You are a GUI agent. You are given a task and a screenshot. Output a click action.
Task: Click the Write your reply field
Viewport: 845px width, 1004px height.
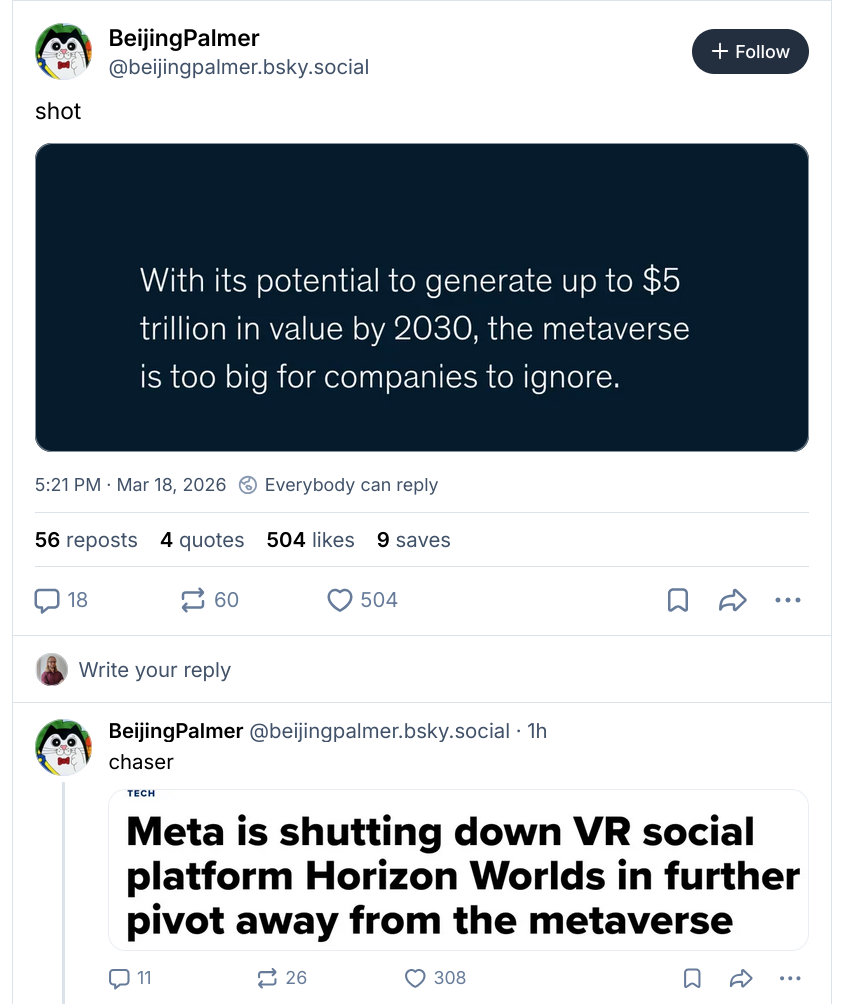click(x=155, y=670)
